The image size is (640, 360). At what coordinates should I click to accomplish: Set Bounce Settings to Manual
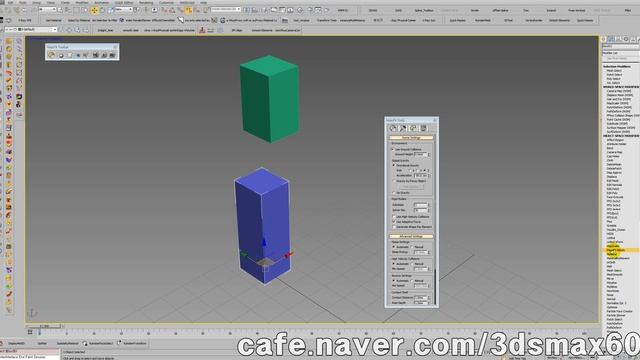(x=412, y=281)
